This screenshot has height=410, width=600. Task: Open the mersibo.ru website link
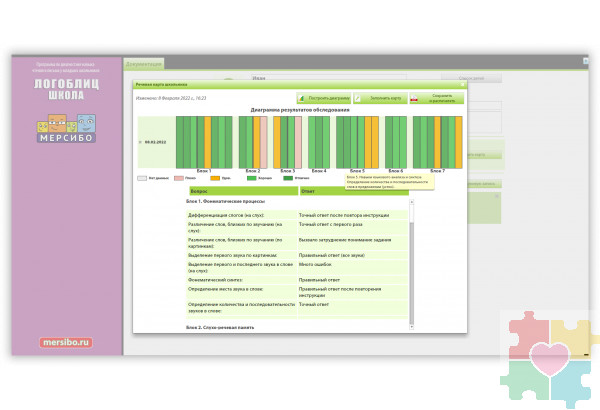67,342
